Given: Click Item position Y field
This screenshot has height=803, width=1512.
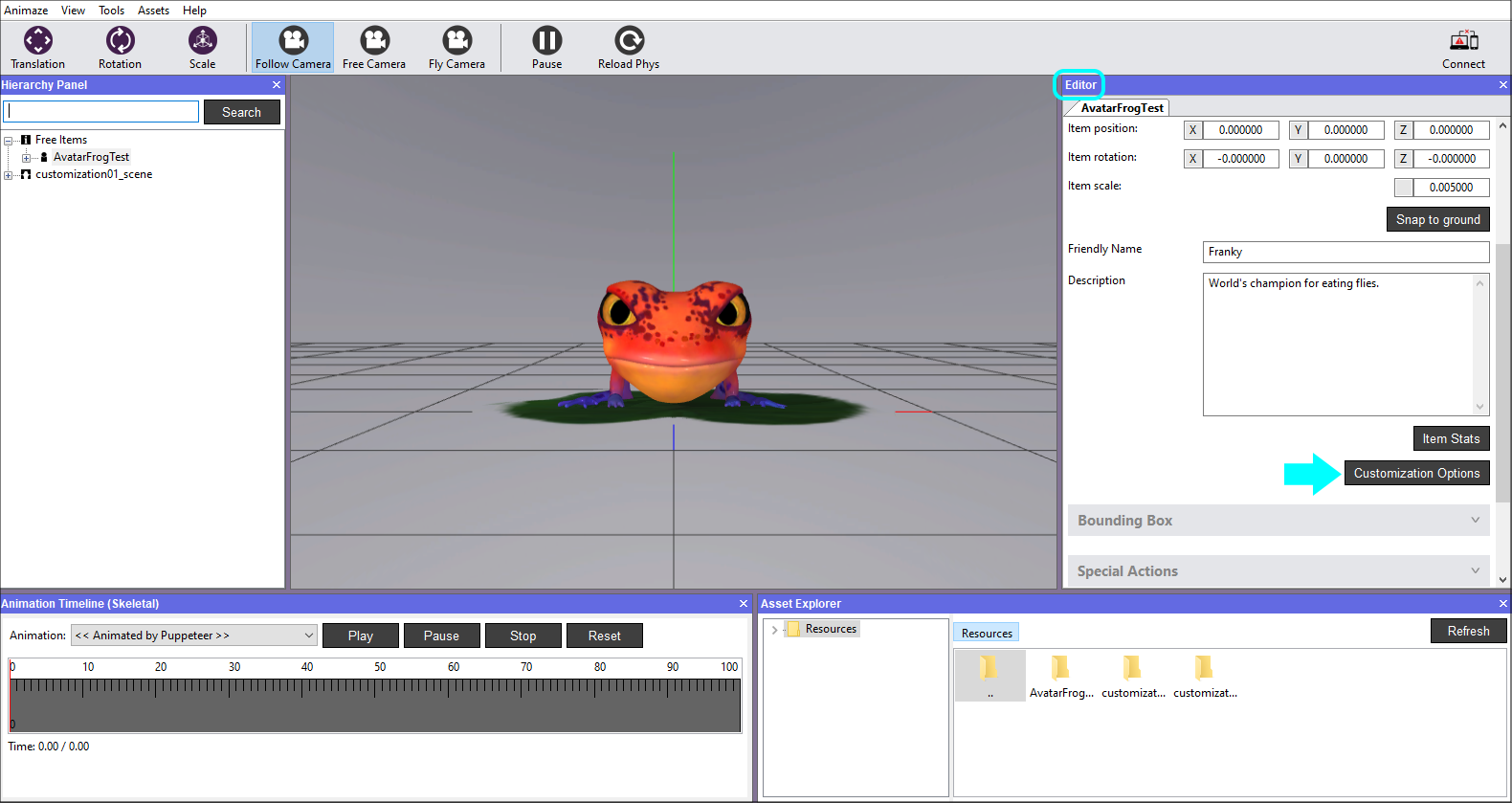Looking at the screenshot, I should 1345,130.
